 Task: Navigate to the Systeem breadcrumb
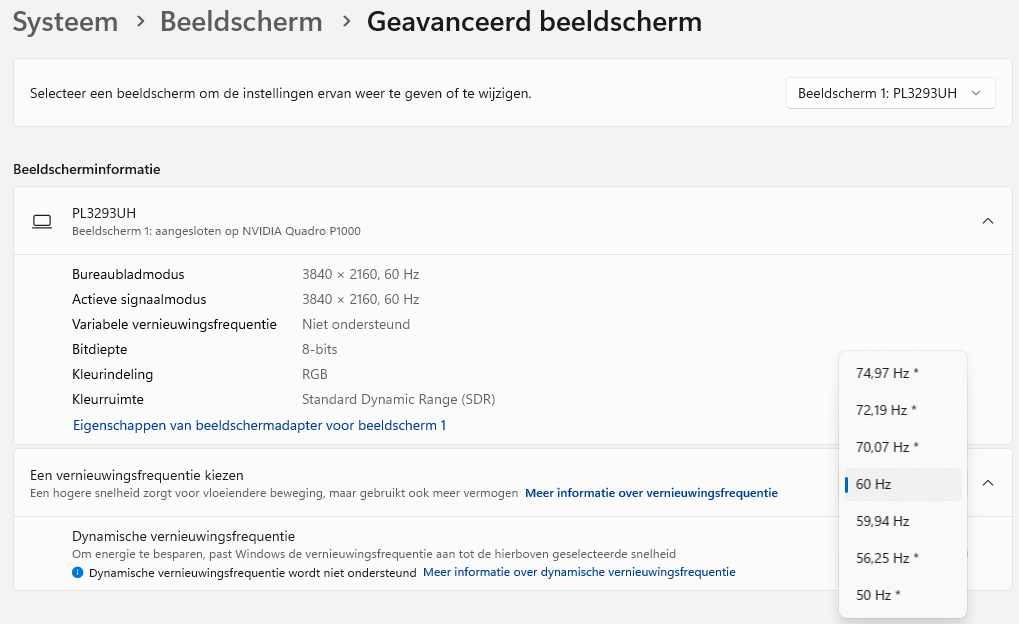pyautogui.click(x=64, y=21)
